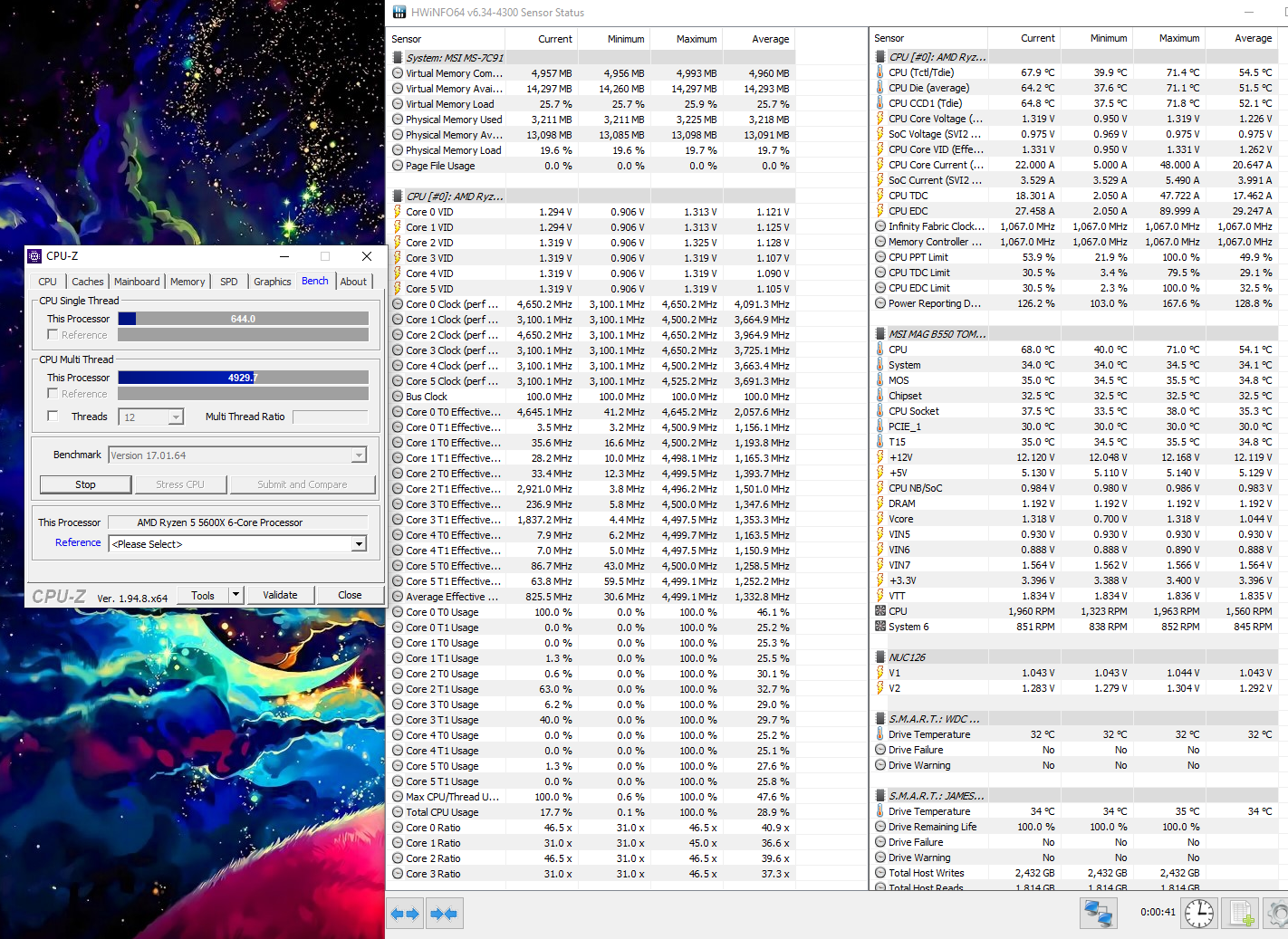Click the fan icon beside System 6
The image size is (1288, 939).
coord(880,627)
